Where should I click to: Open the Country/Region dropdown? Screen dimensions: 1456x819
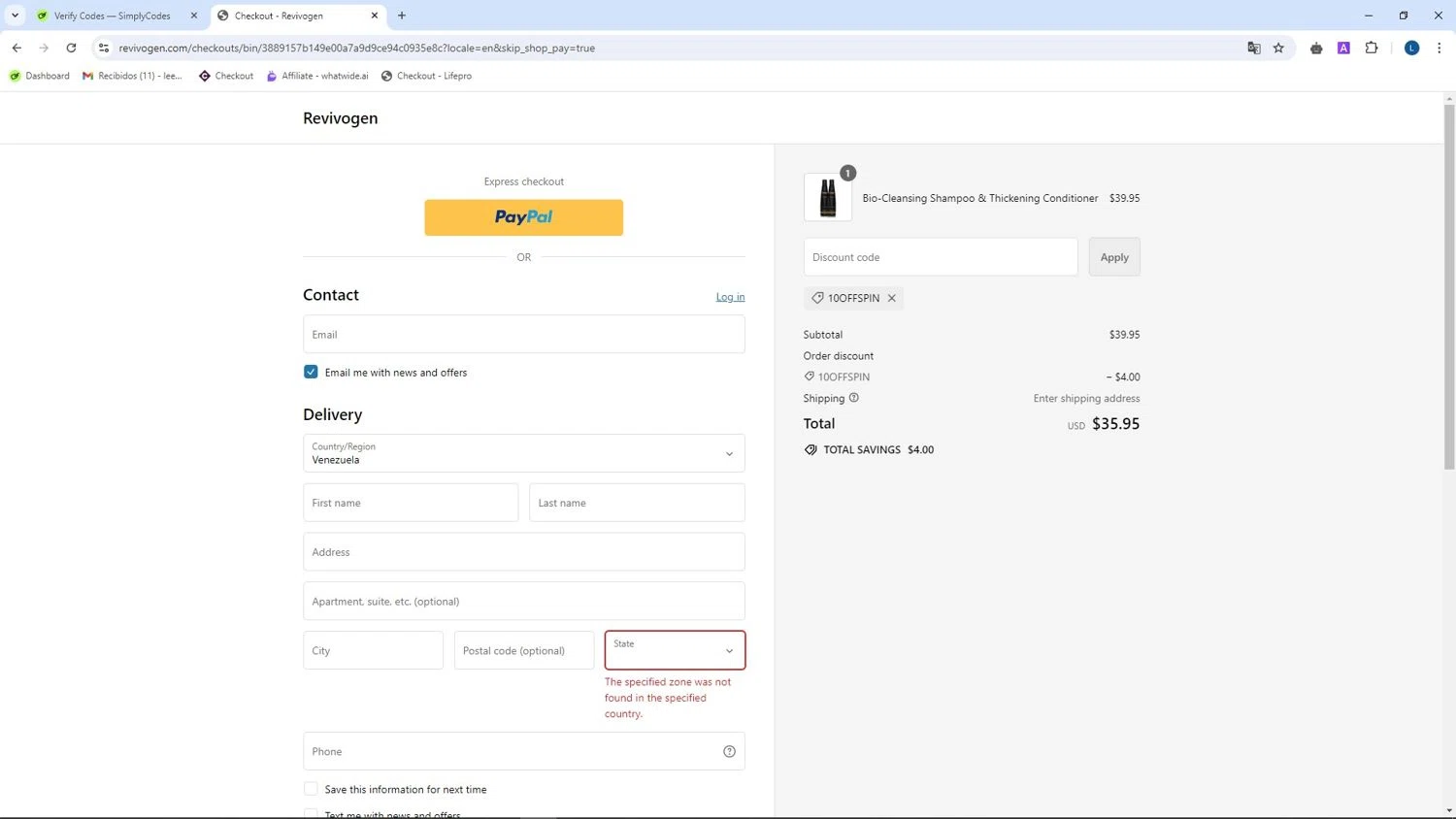coord(523,453)
